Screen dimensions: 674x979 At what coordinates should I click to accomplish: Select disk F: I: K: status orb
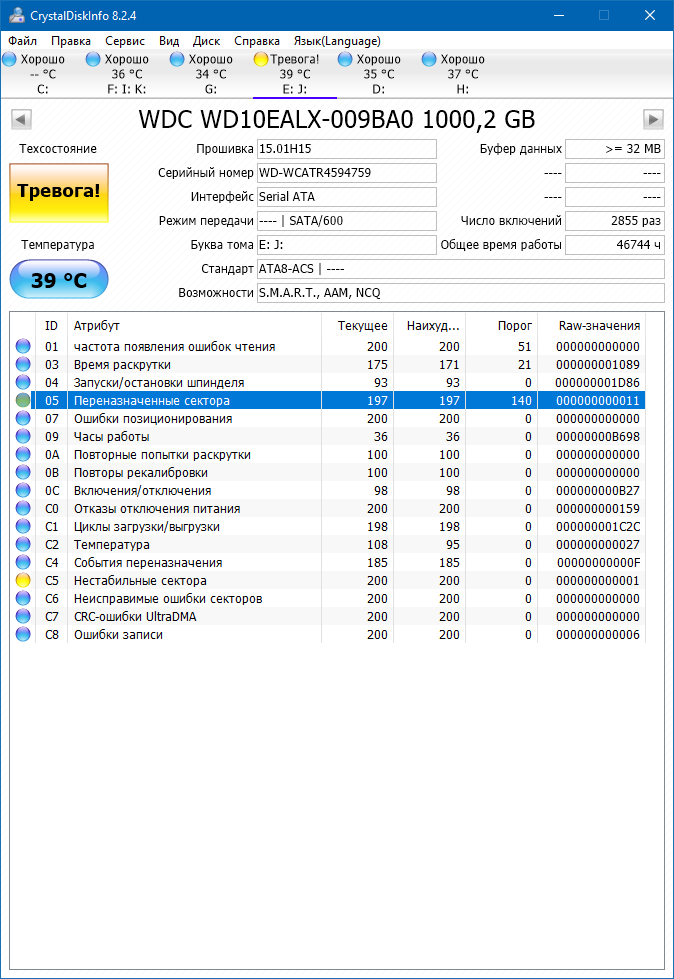point(93,59)
